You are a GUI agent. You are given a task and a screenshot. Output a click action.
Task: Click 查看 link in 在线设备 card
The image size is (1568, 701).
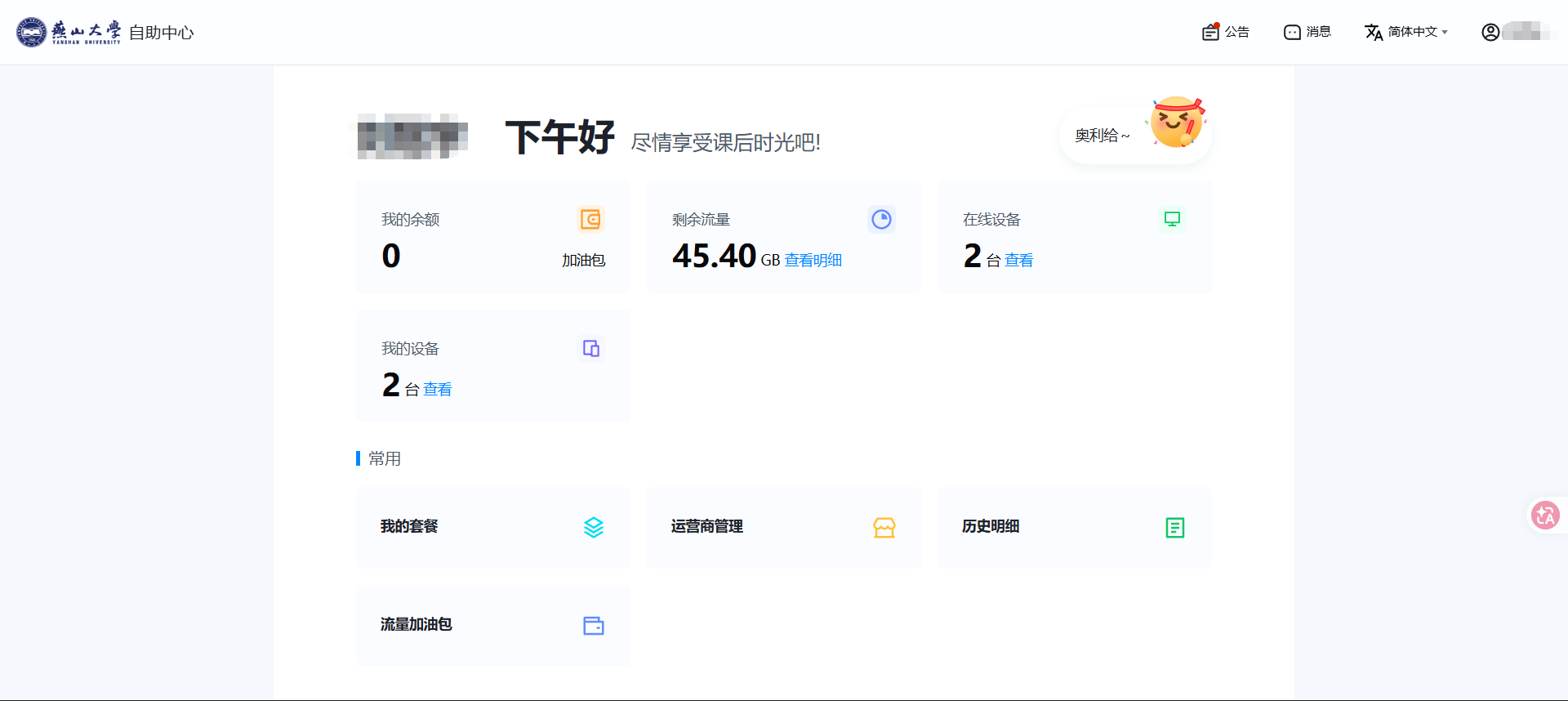point(1018,260)
